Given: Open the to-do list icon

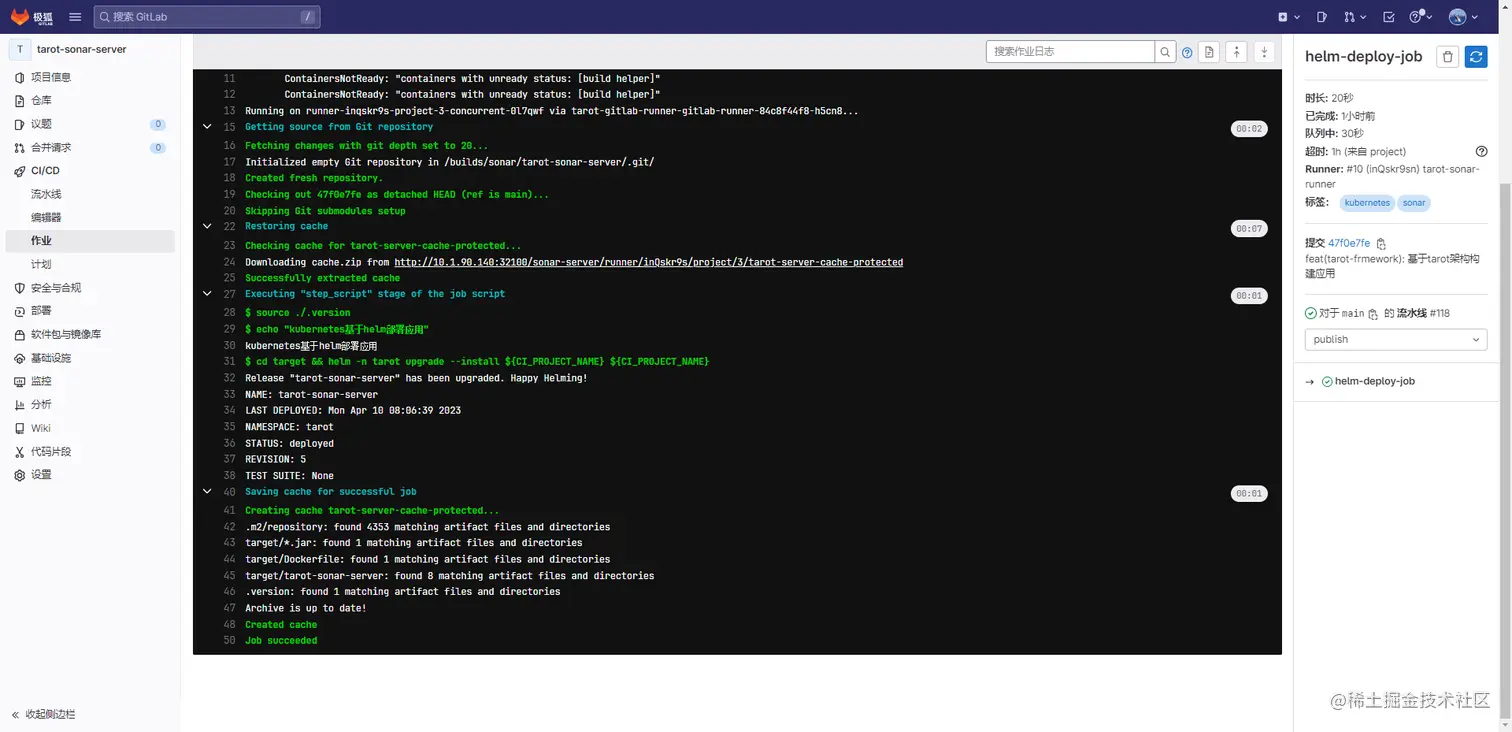Looking at the screenshot, I should [x=1389, y=17].
